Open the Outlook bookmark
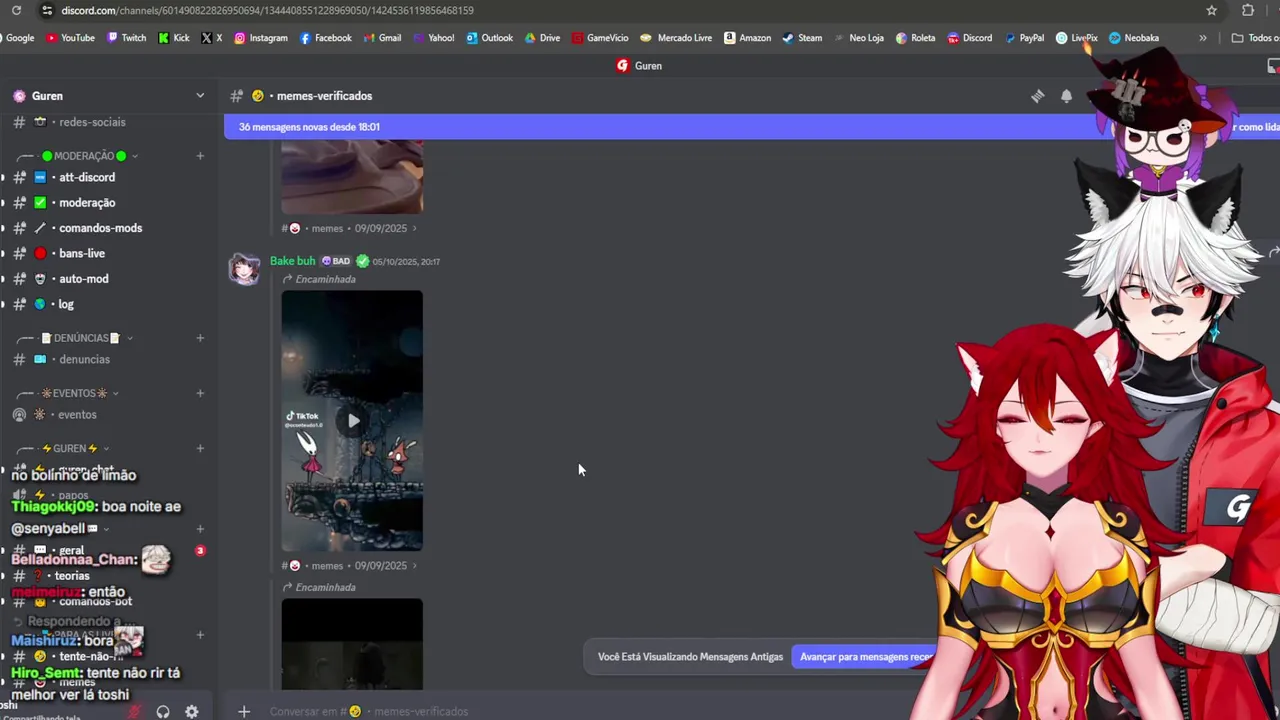1280x720 pixels. tap(489, 38)
